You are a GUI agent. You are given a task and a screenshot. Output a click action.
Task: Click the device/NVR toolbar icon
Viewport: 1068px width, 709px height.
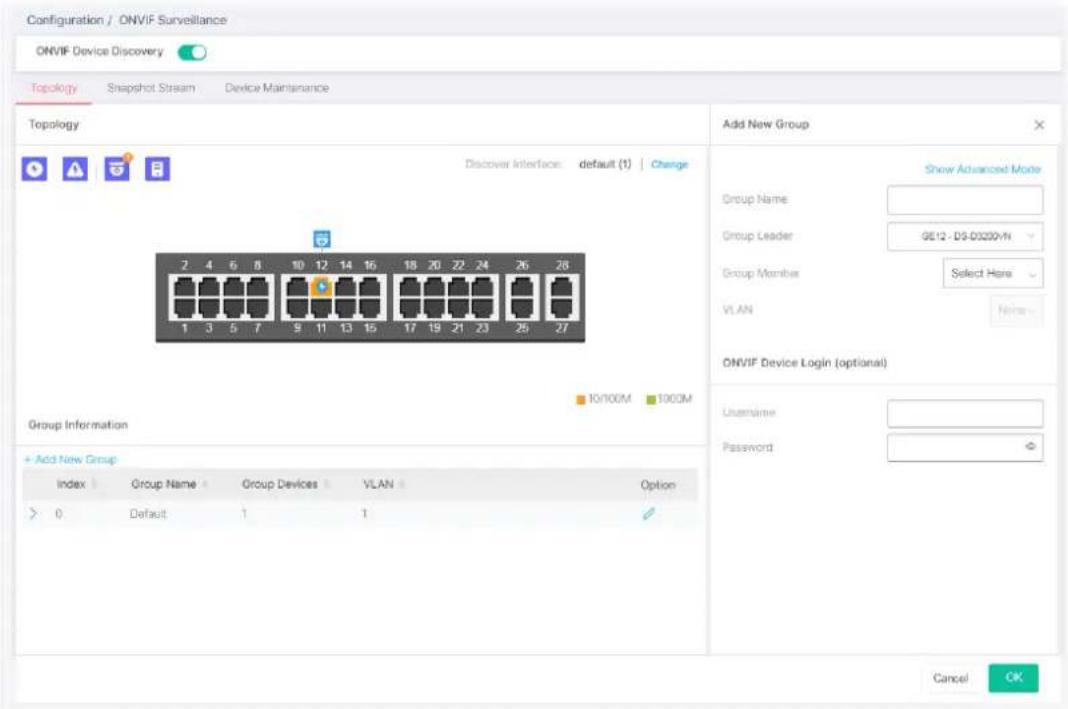(x=157, y=169)
